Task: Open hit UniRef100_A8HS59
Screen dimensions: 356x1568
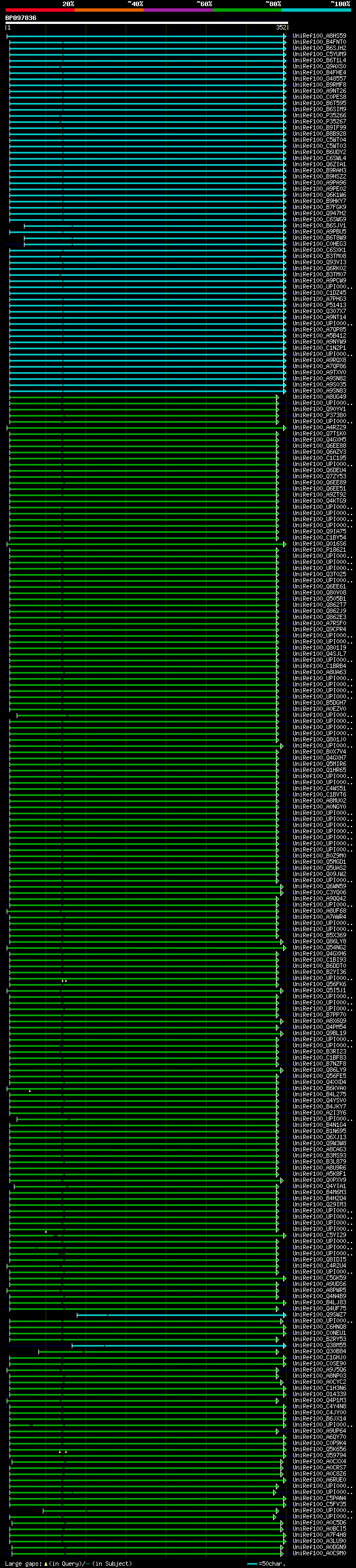Action: (319, 36)
